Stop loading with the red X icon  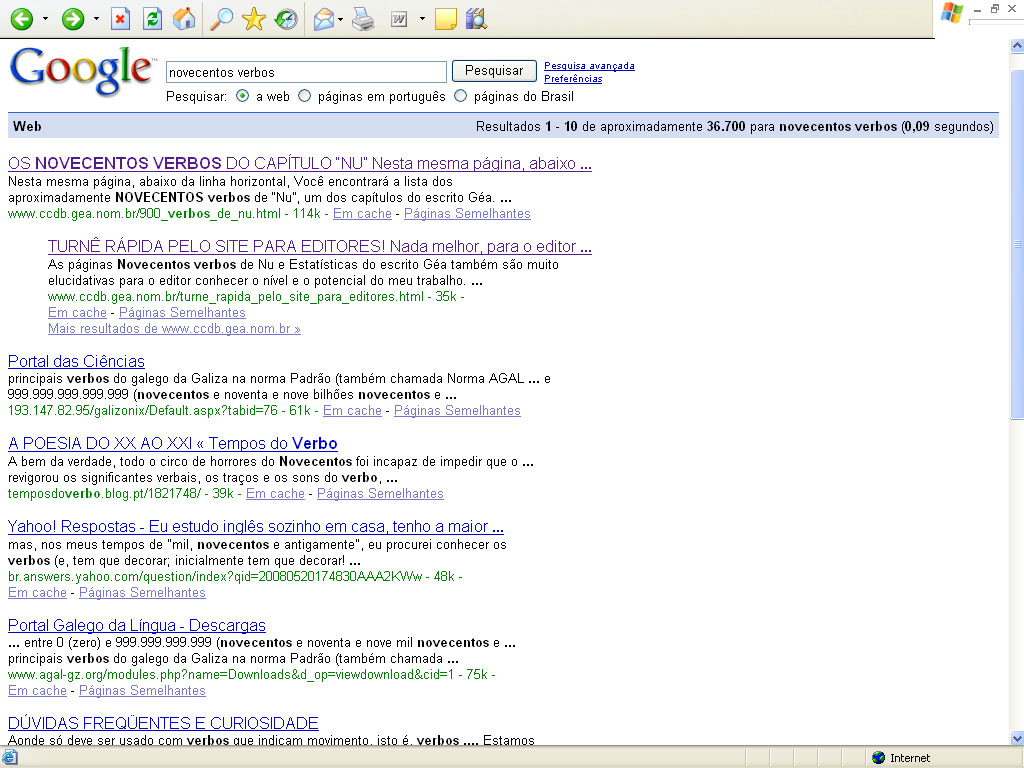point(120,19)
